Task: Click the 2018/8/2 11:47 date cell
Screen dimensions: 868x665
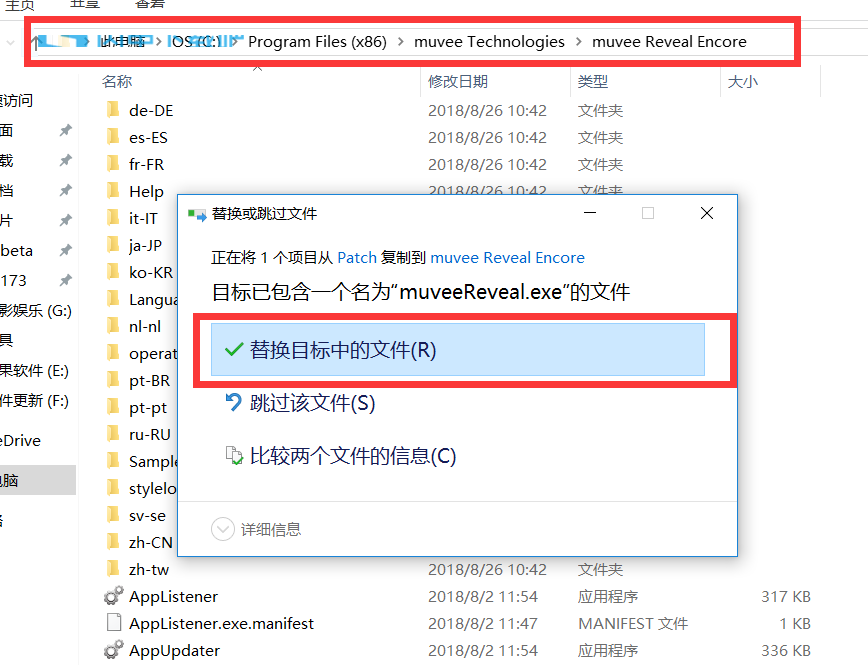Action: pos(483,623)
